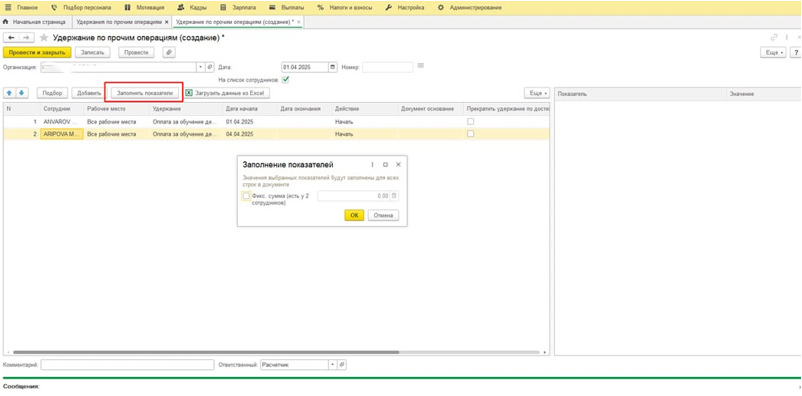Viewport: 802px width, 396px height.
Task: Click the Подбор button
Action: pos(52,93)
